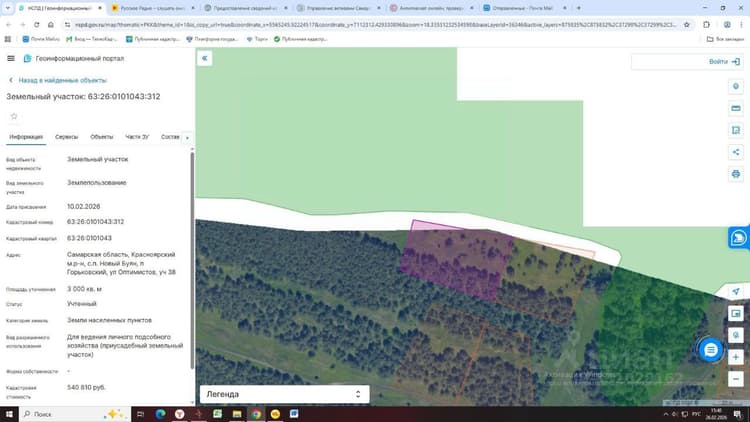Zoom out with the minus button
The image size is (750, 422).
(x=736, y=379)
